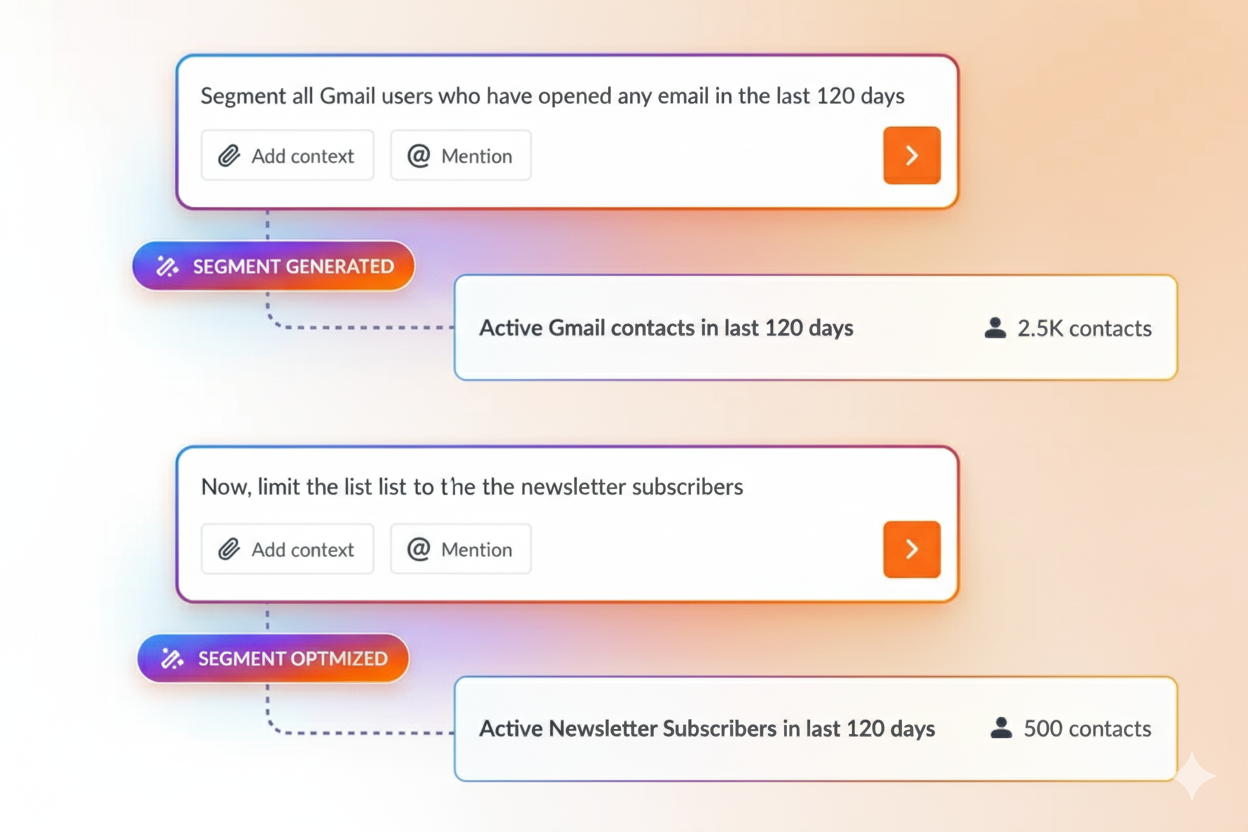Screen dimensions: 1248x832
Task: Click the contacts person icon showing 2.5K contacts
Action: (x=995, y=327)
